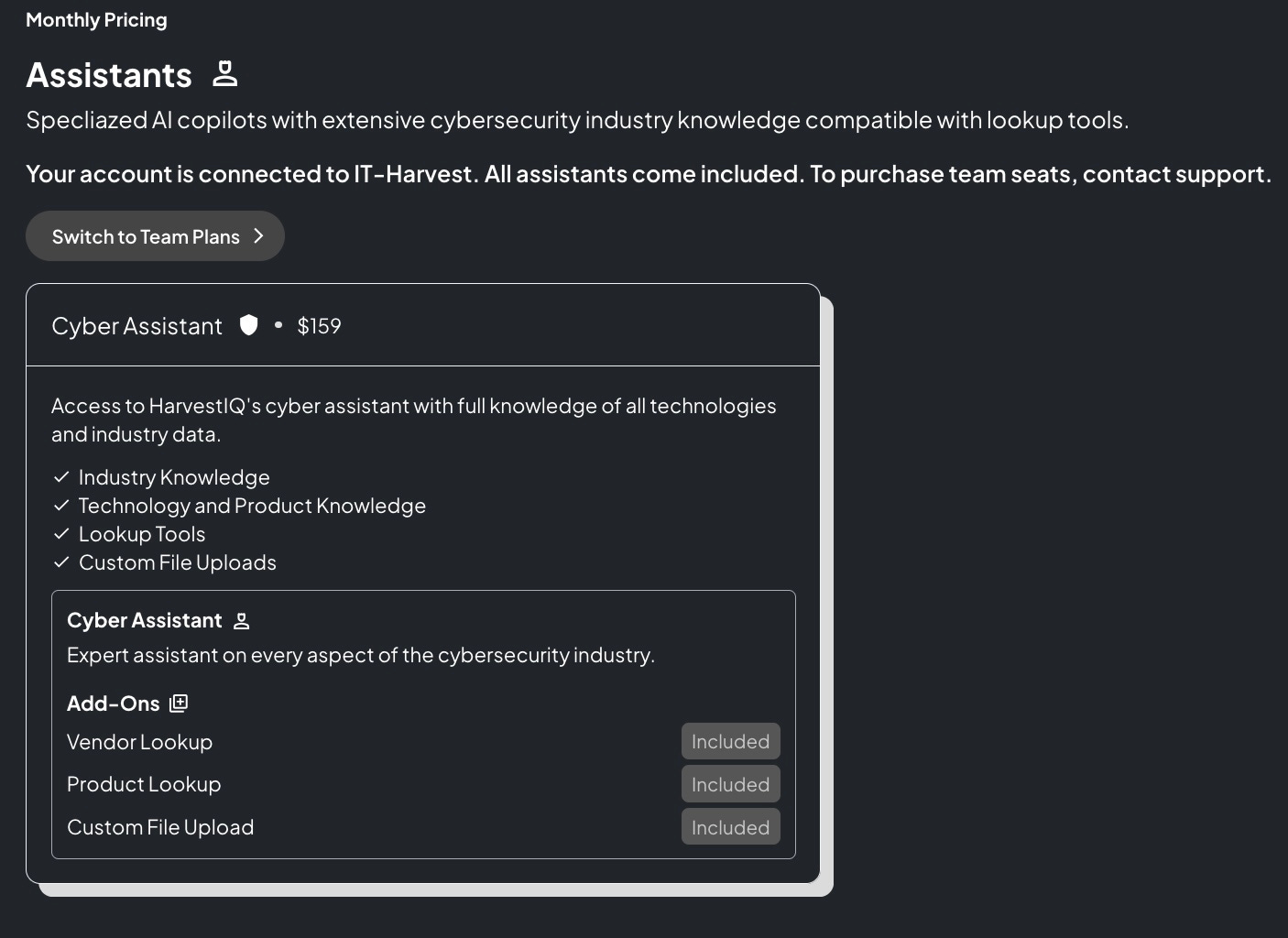This screenshot has width=1288, height=938.
Task: Click the Technology and Product Knowledge text
Action: pyautogui.click(x=252, y=506)
